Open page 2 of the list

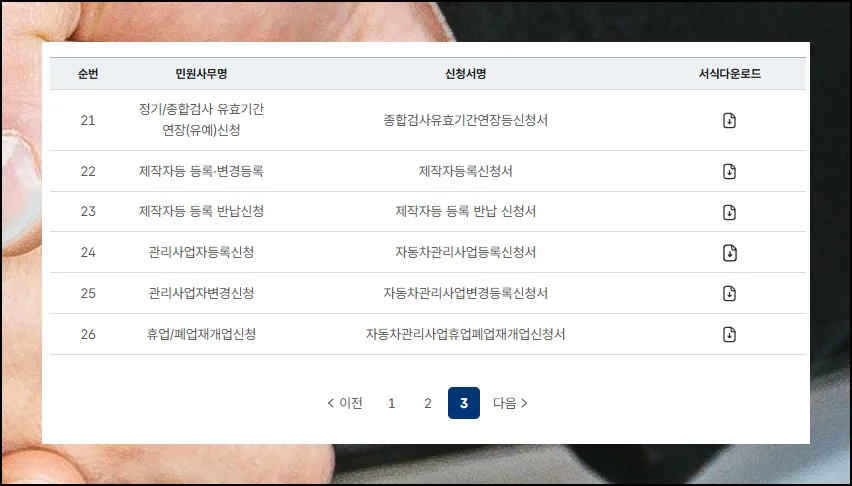click(x=428, y=403)
